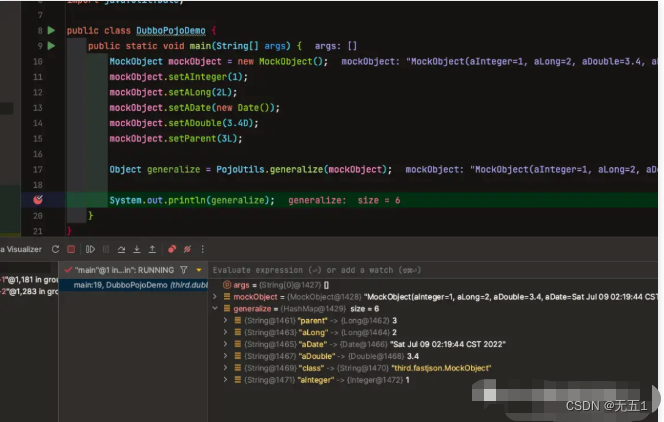Click the DubboPojoDemo class name

tap(171, 30)
